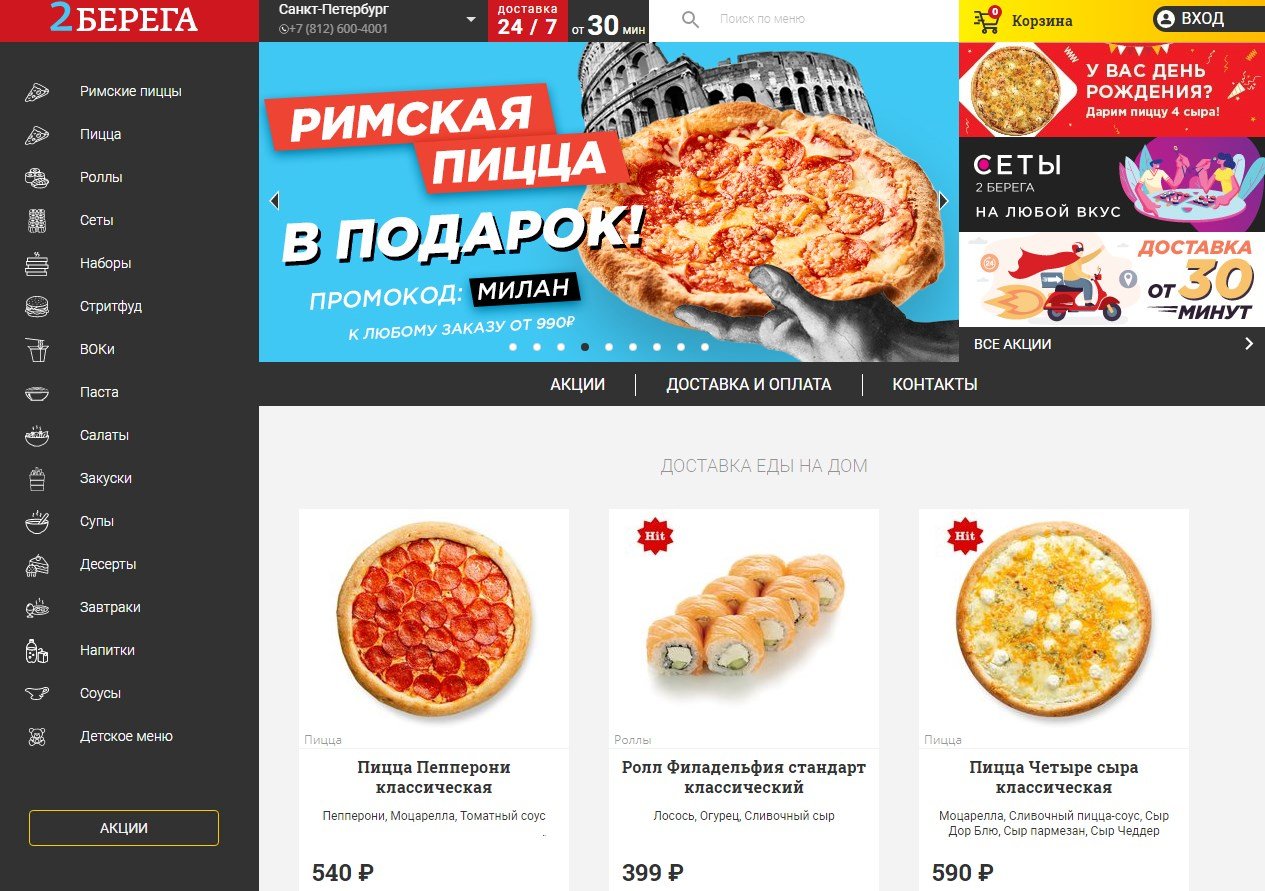Select the WOK box icon next to ВОКи
This screenshot has width=1265, height=891.
[37, 349]
